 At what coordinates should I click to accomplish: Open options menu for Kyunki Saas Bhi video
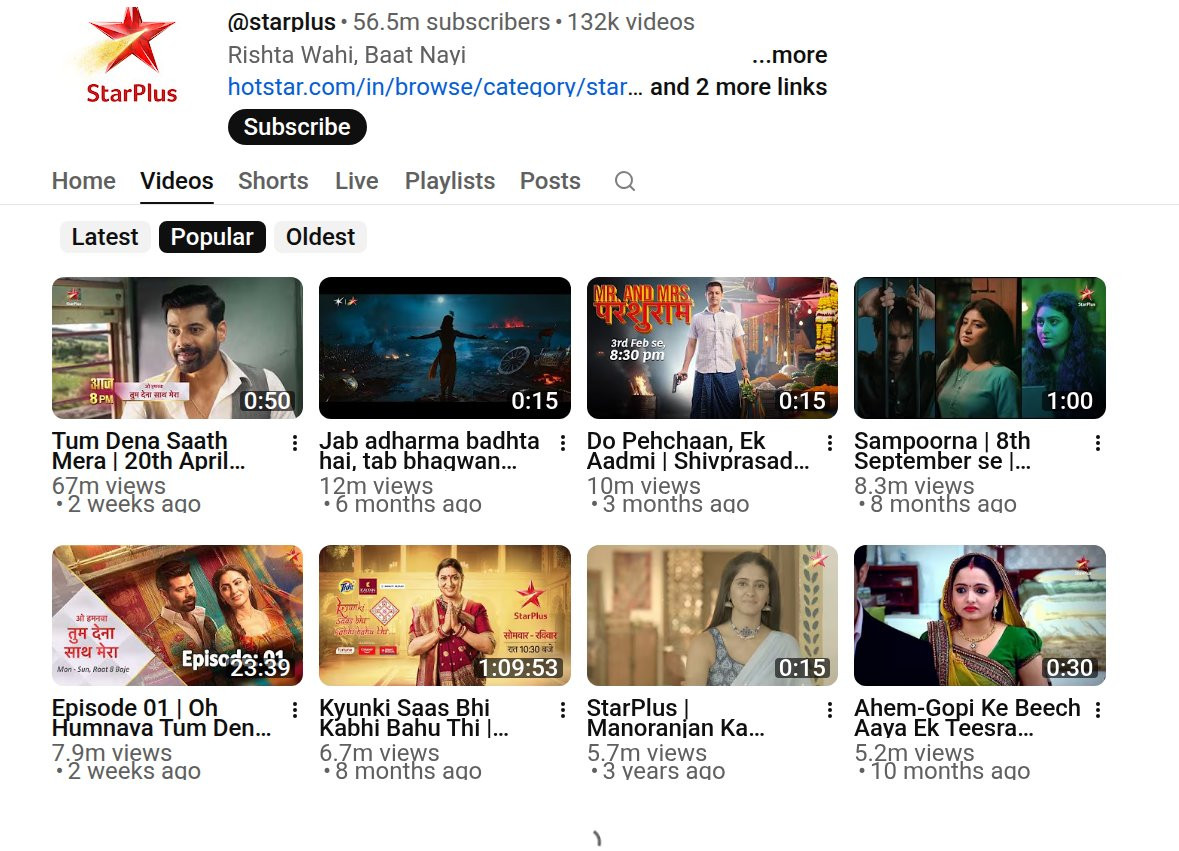[x=562, y=710]
